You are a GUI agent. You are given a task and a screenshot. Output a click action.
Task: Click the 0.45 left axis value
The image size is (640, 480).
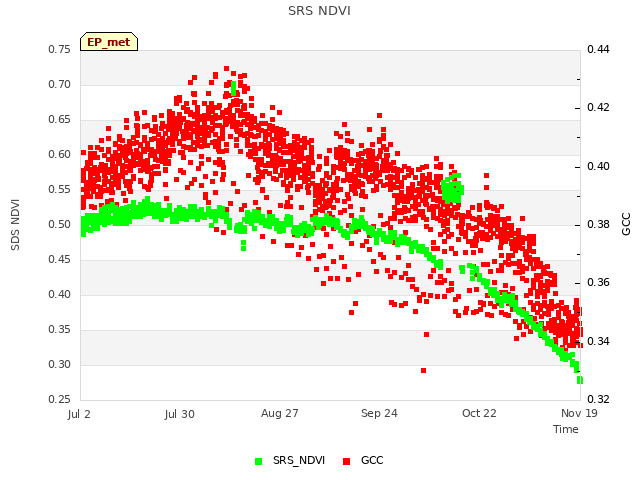click(60, 260)
